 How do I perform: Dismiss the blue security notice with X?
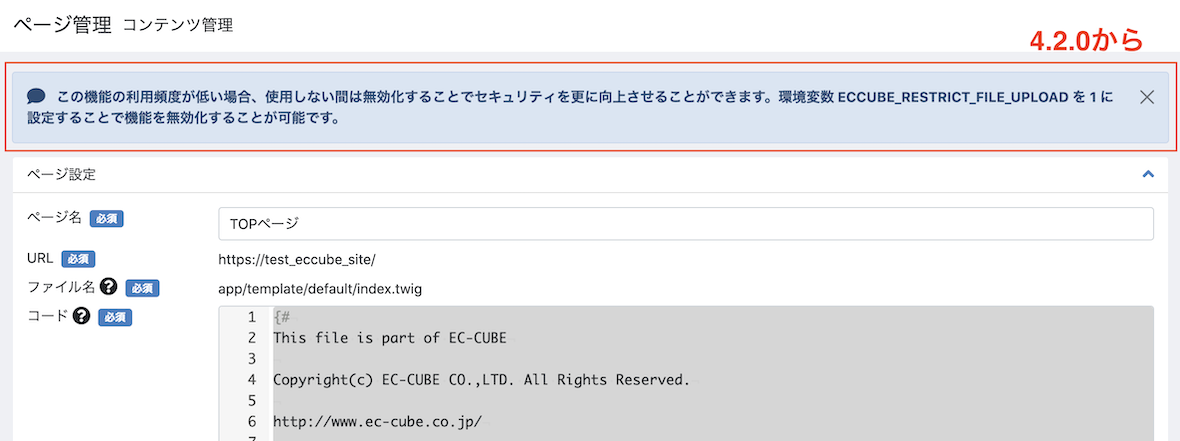click(x=1147, y=97)
